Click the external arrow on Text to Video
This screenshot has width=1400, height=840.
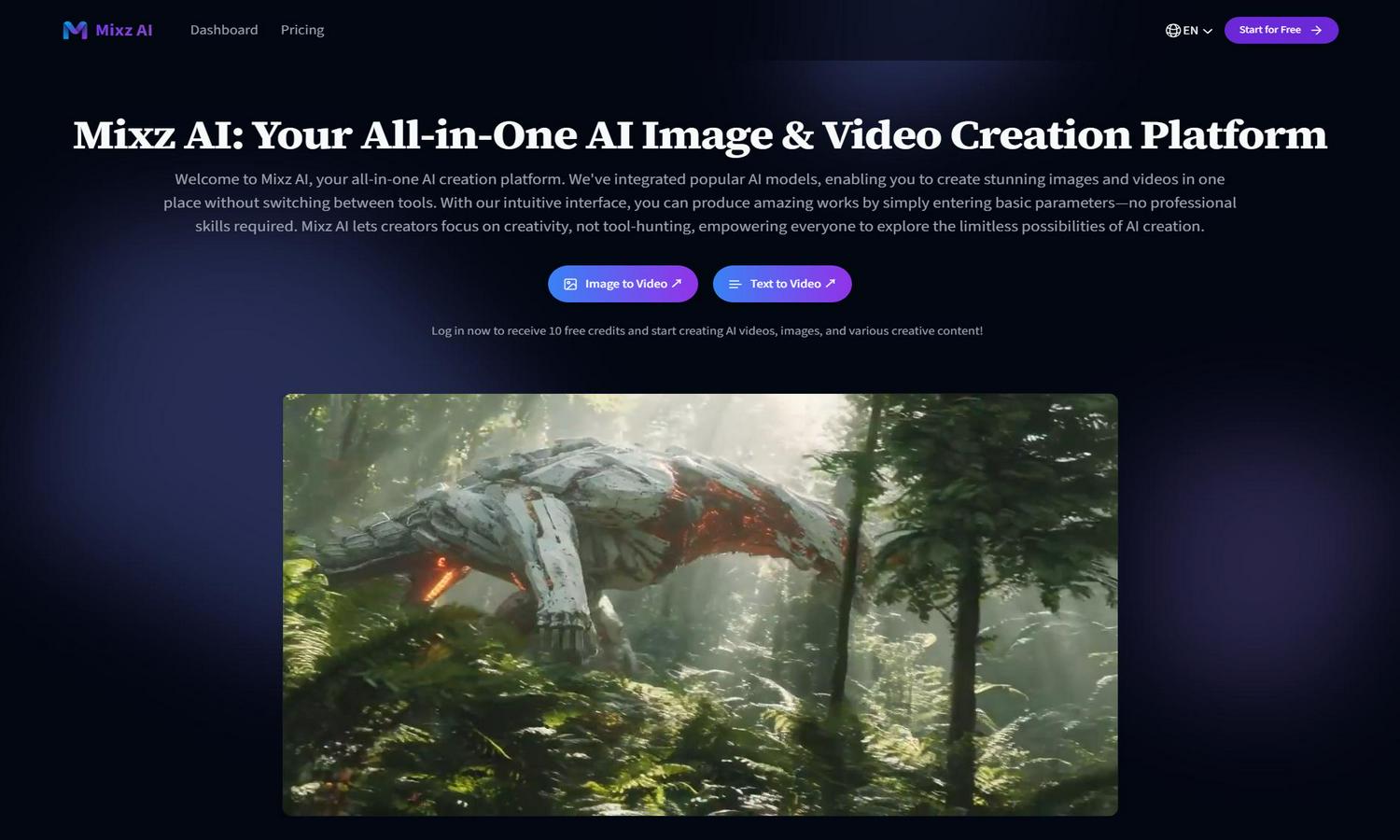point(830,283)
